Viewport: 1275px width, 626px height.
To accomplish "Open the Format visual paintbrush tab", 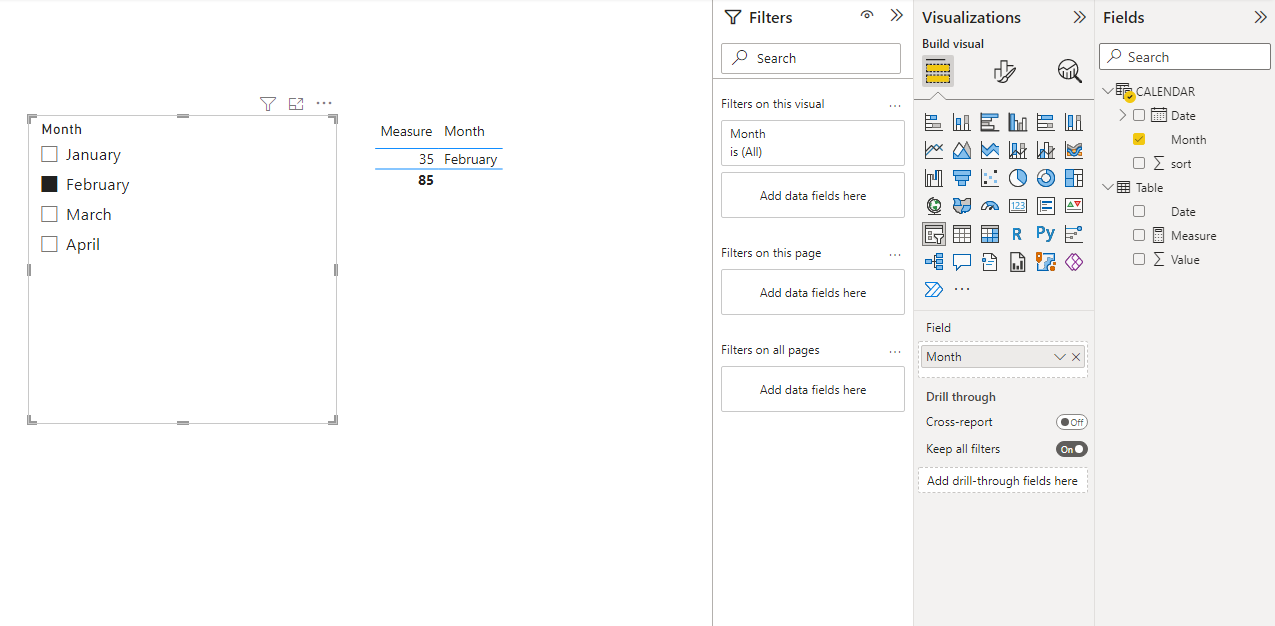I will point(1004,71).
